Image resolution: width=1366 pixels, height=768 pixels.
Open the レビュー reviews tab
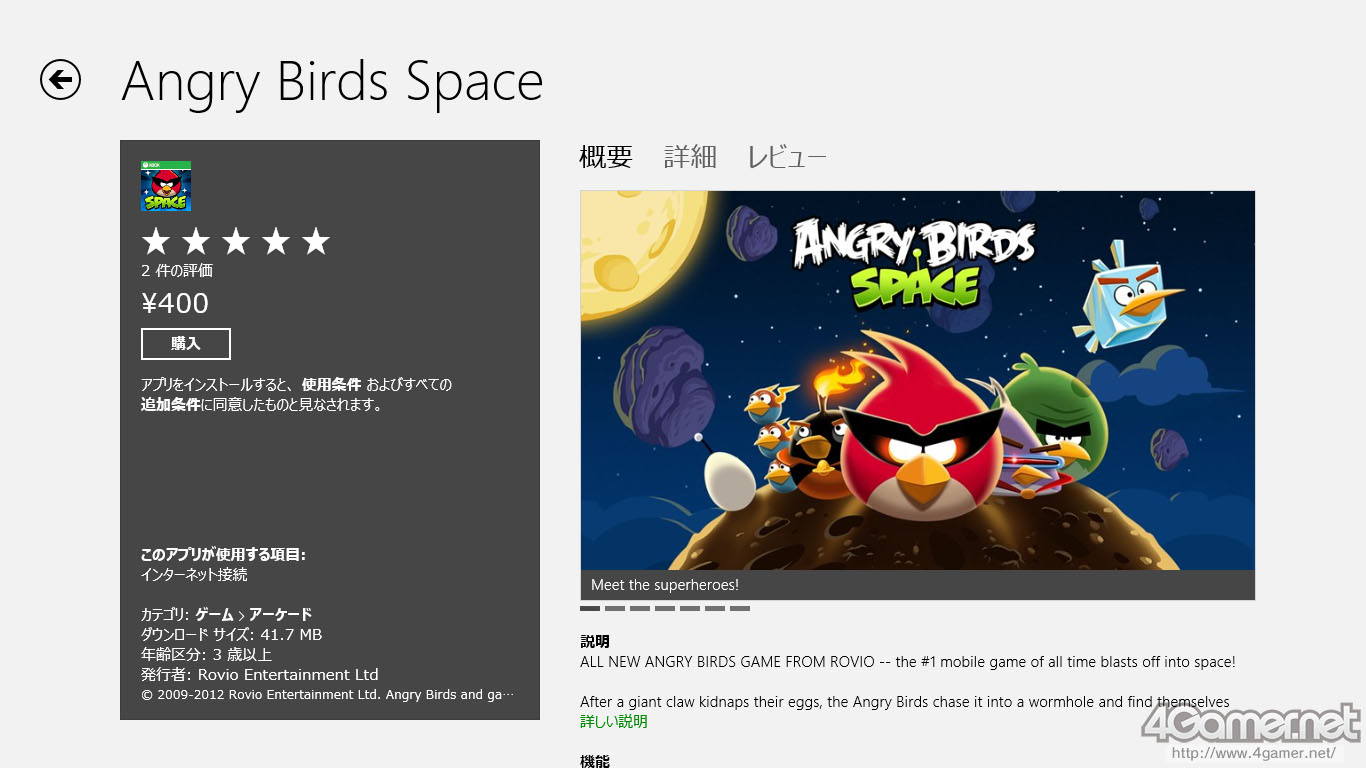(x=787, y=157)
